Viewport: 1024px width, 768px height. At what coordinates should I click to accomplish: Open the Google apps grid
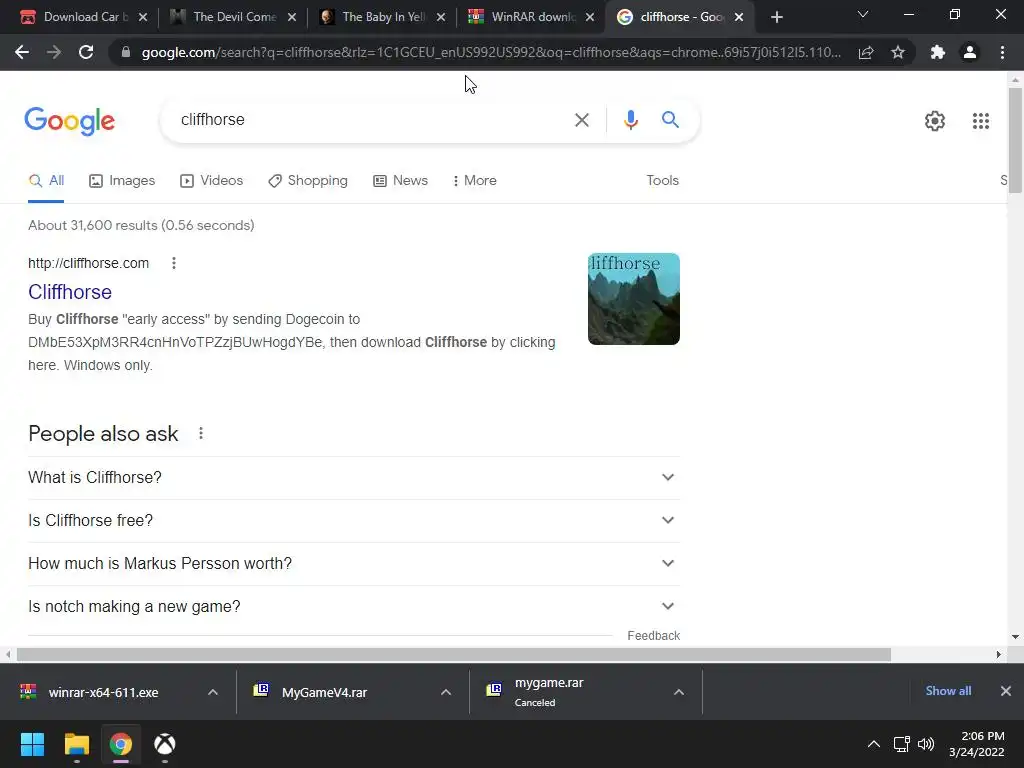coord(981,121)
